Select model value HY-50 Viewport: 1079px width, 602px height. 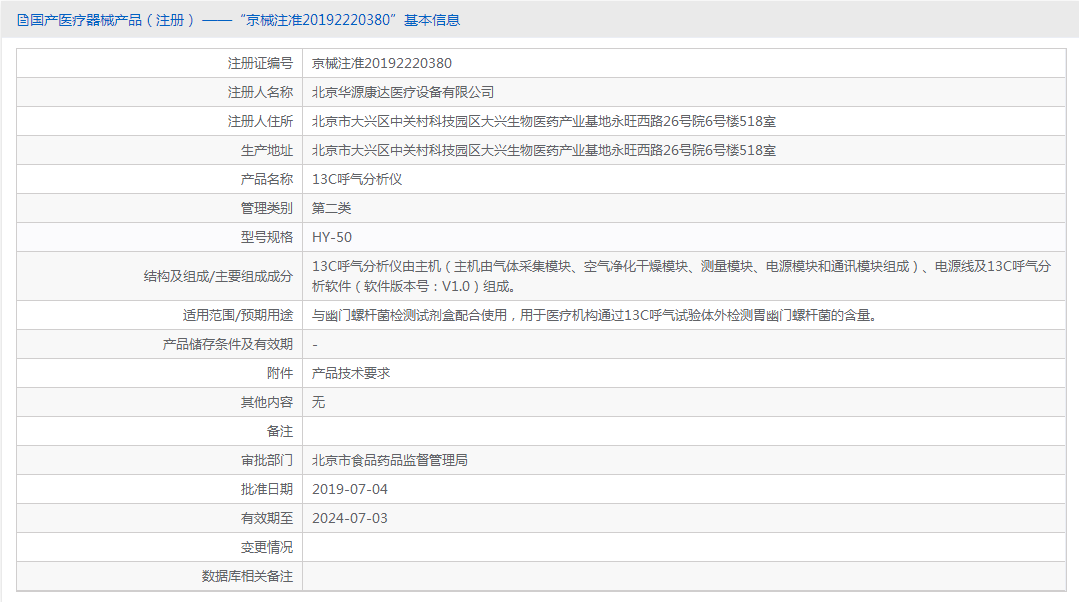pyautogui.click(x=332, y=237)
